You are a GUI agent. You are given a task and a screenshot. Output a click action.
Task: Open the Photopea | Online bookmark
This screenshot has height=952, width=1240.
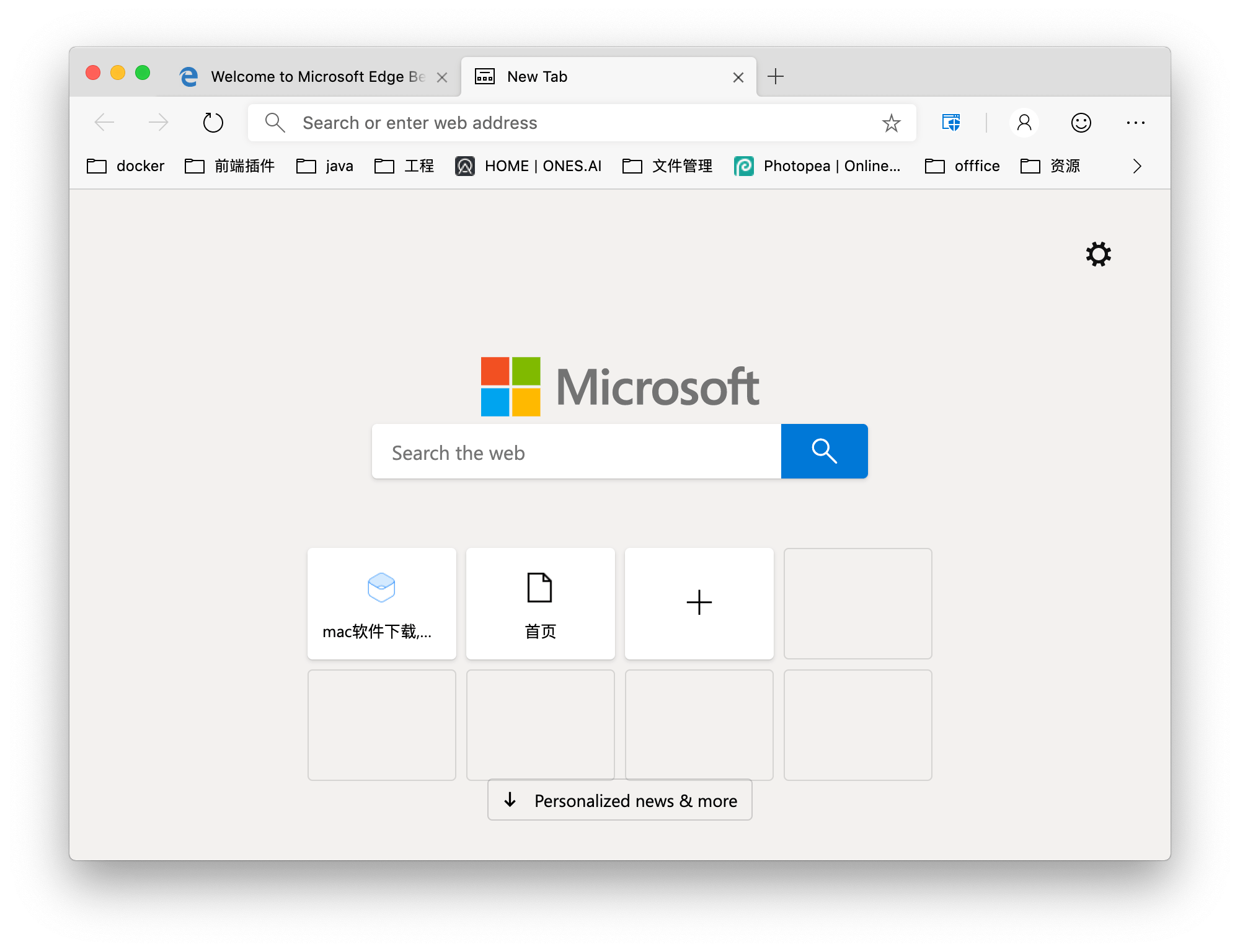818,165
